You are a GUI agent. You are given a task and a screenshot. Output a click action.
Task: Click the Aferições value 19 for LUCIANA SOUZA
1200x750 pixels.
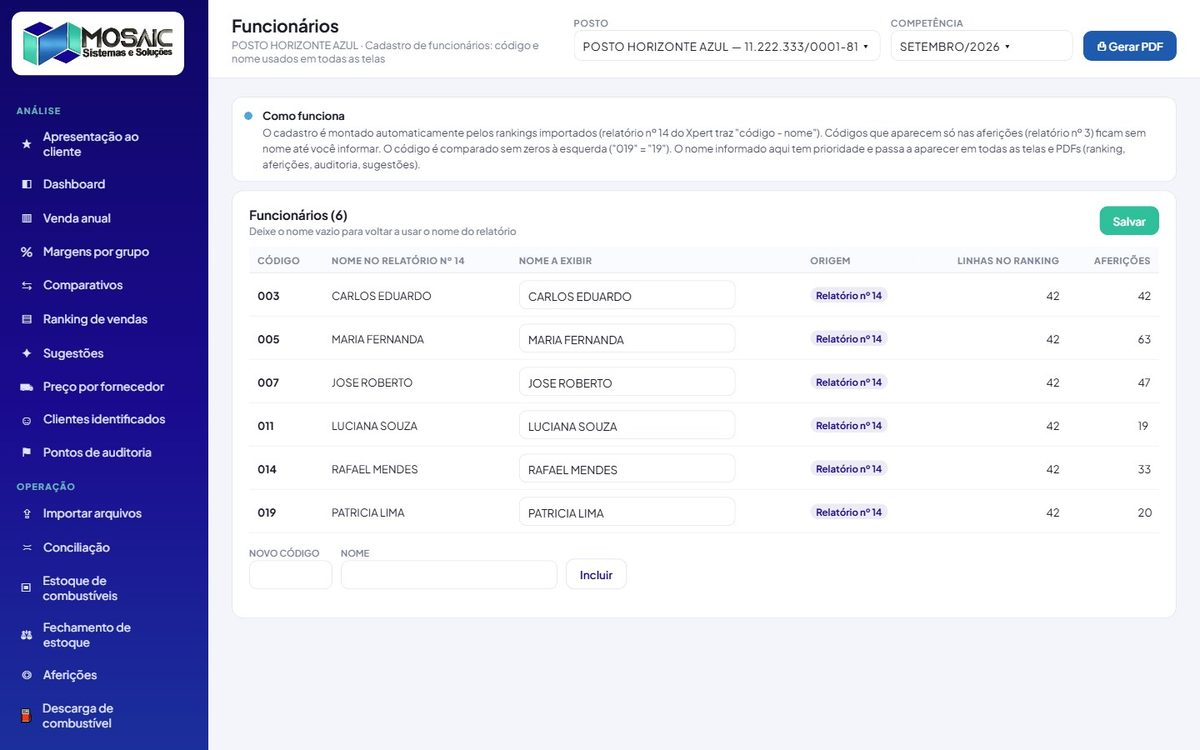pos(1144,426)
